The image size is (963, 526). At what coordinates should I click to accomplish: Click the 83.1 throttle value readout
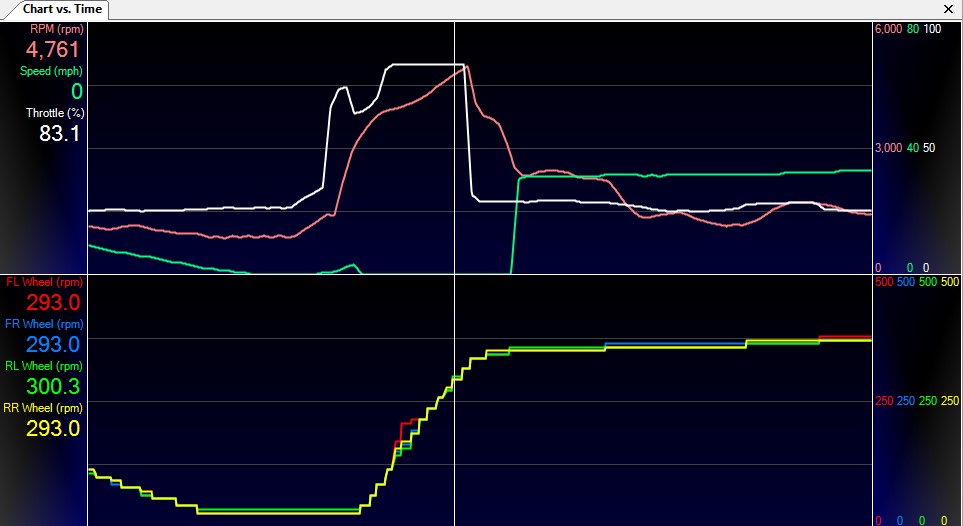[x=60, y=134]
